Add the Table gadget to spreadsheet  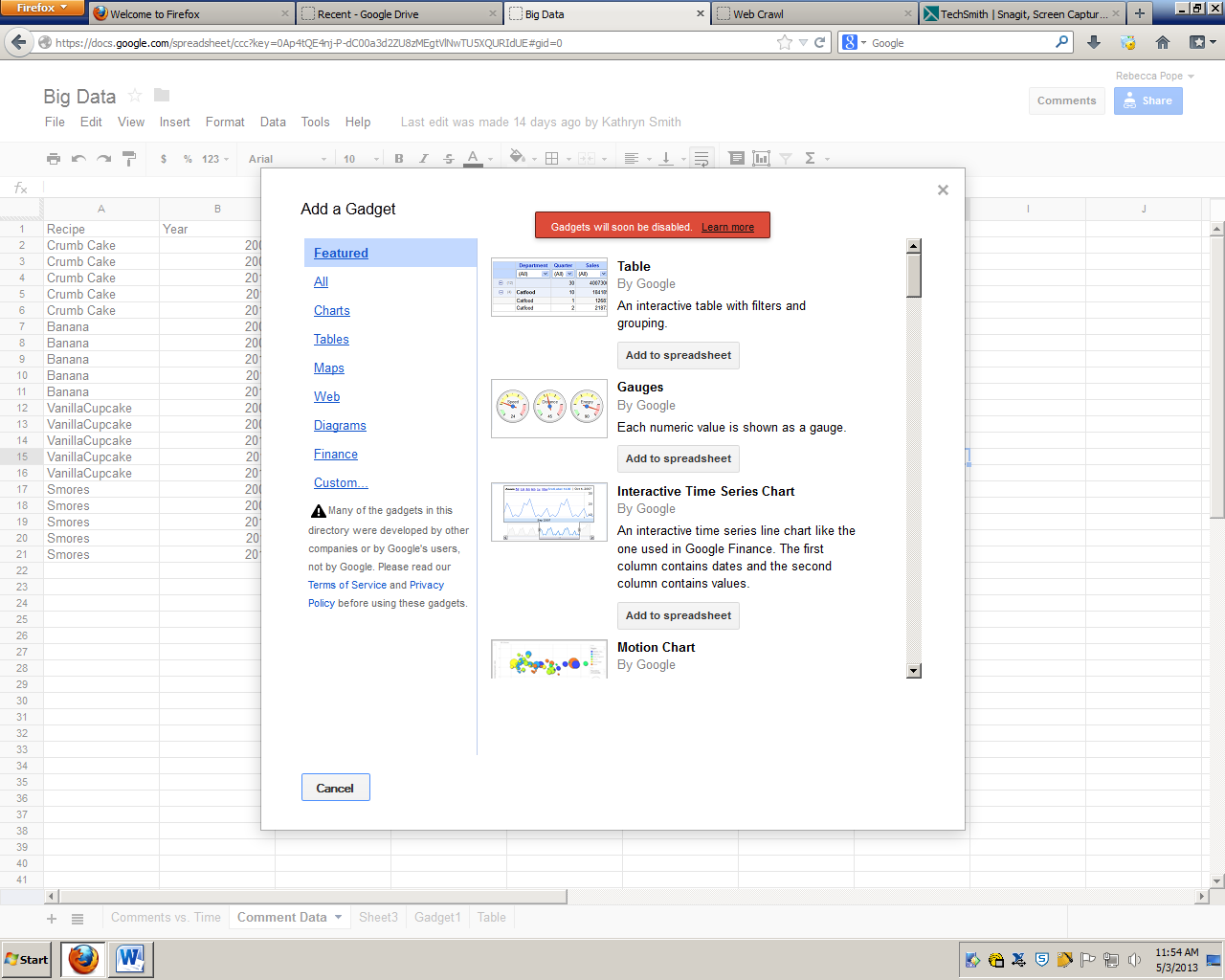coord(679,355)
